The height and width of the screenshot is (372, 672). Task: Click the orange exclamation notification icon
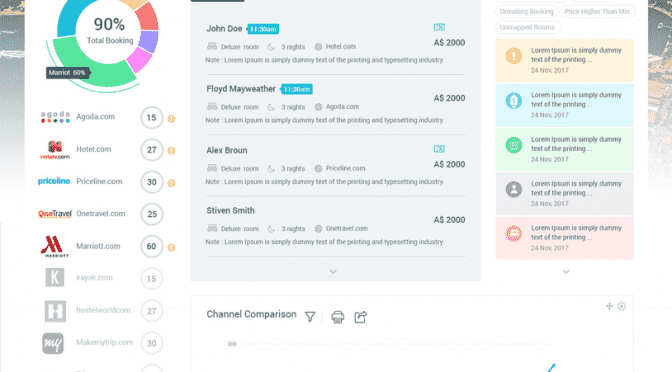click(x=513, y=56)
